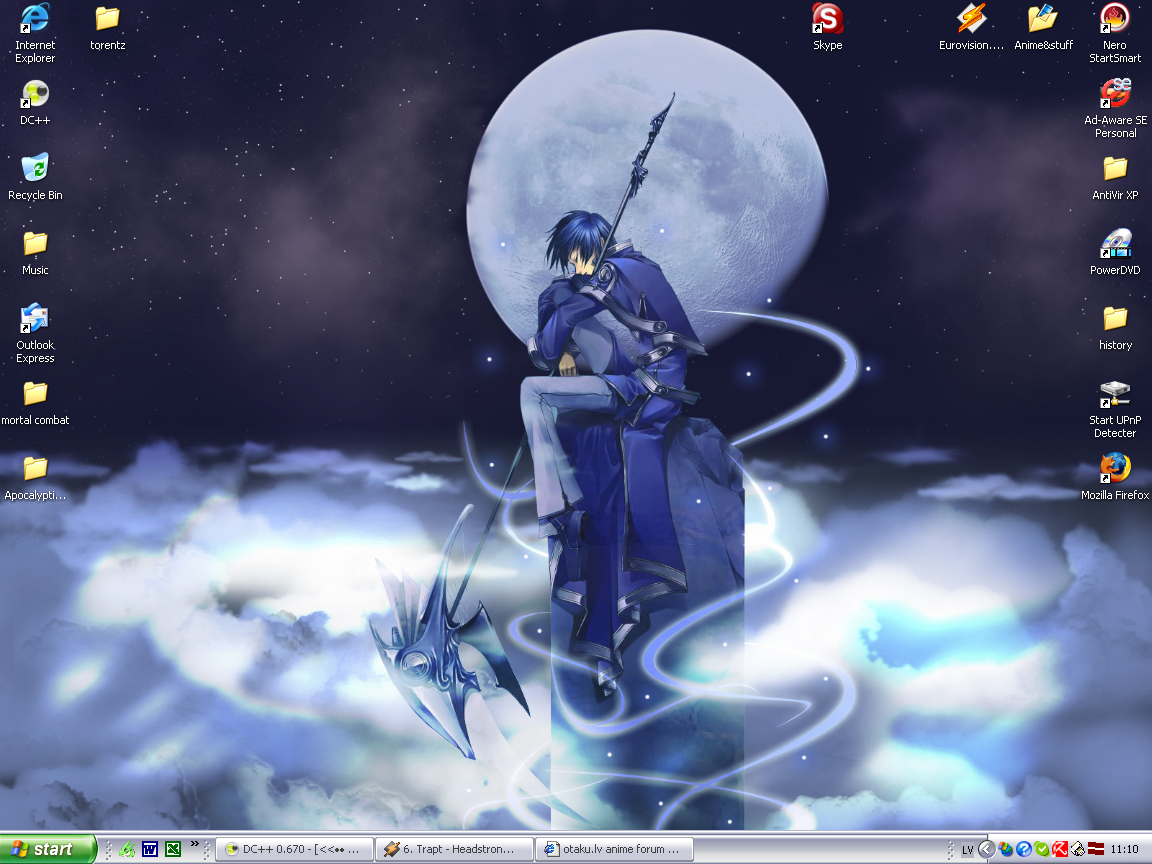Switch to DC++ 0.670 taskbar window
The width and height of the screenshot is (1152, 864).
[295, 849]
